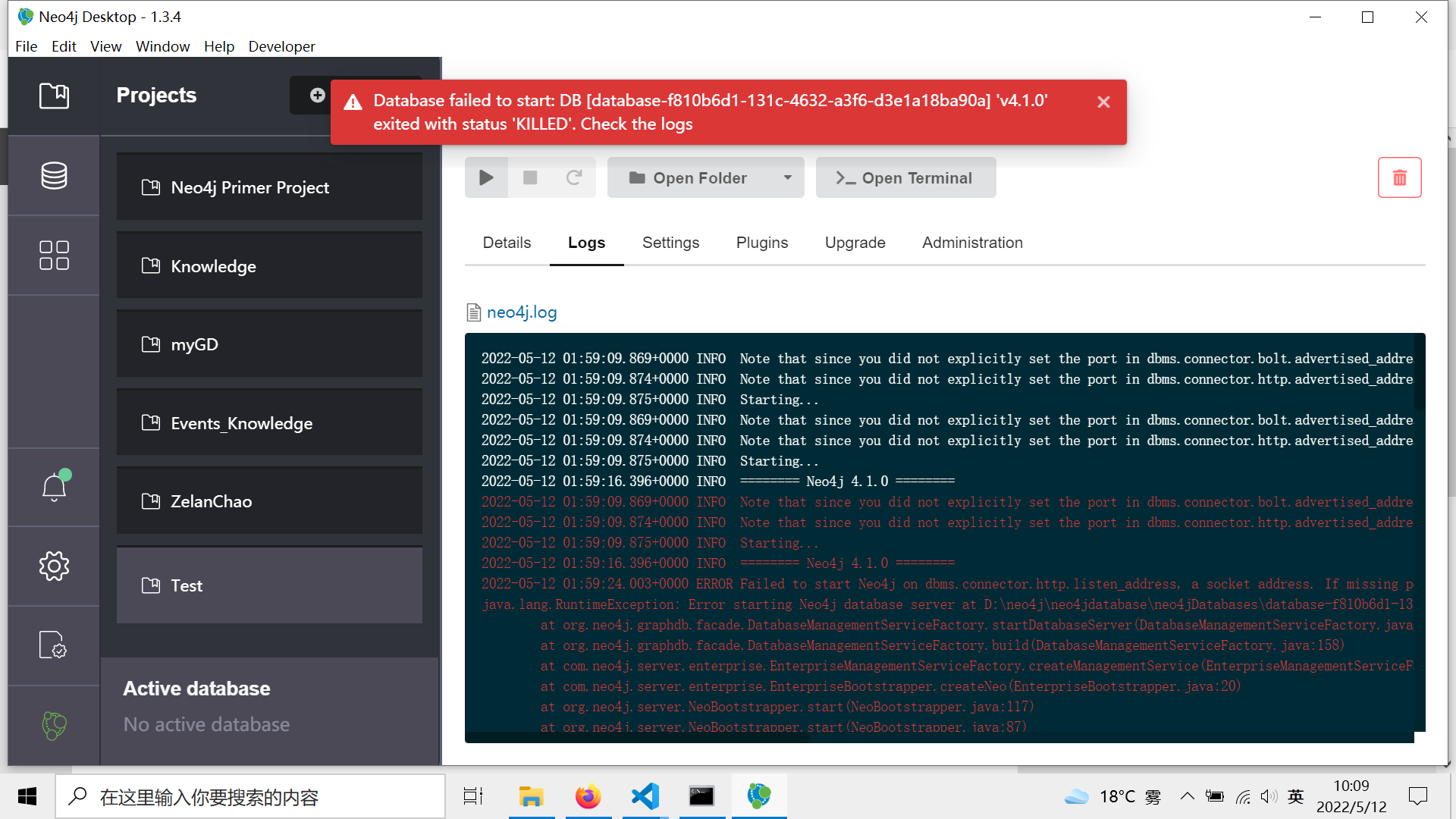Open the Window menu

(x=162, y=46)
